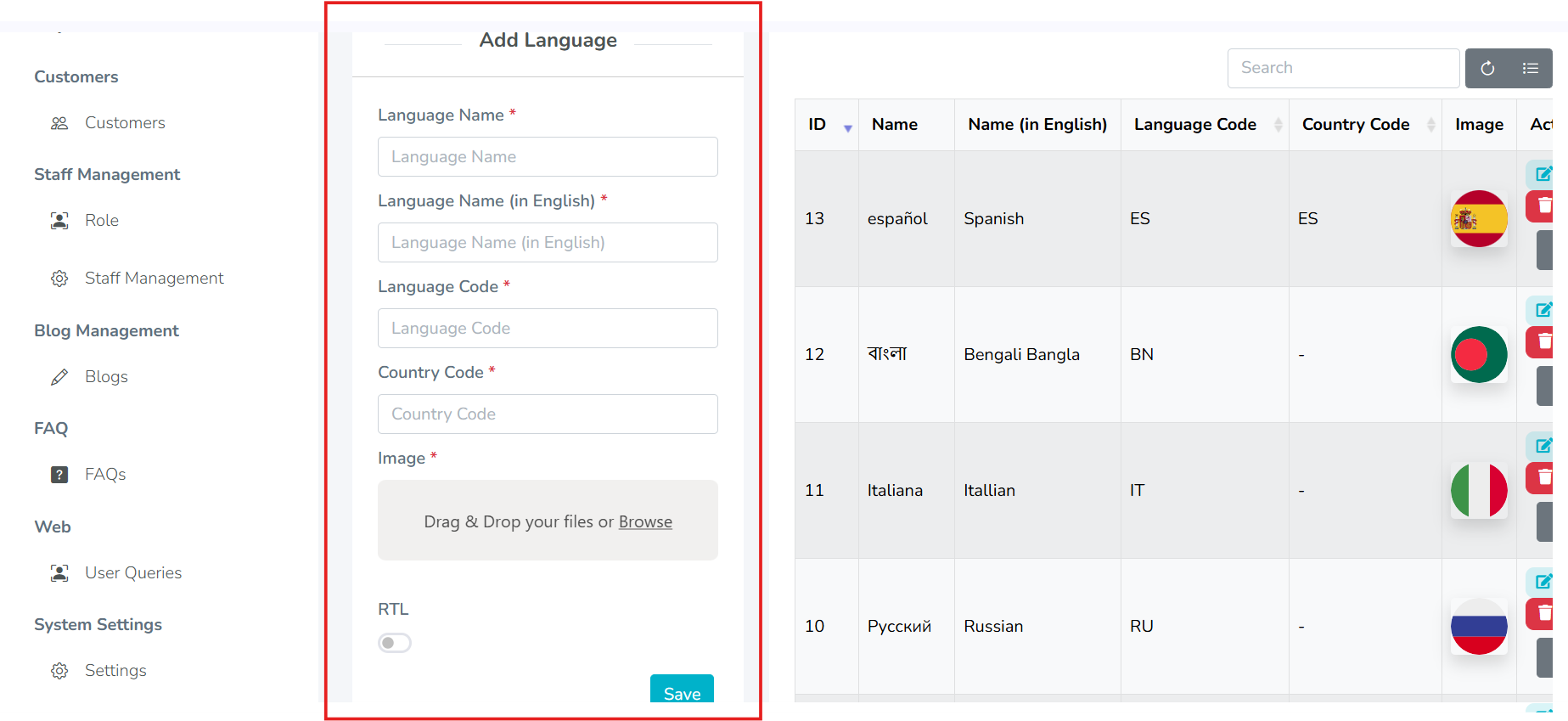This screenshot has width=1568, height=721.
Task: Open the Settings sidebar item
Action: [x=115, y=671]
